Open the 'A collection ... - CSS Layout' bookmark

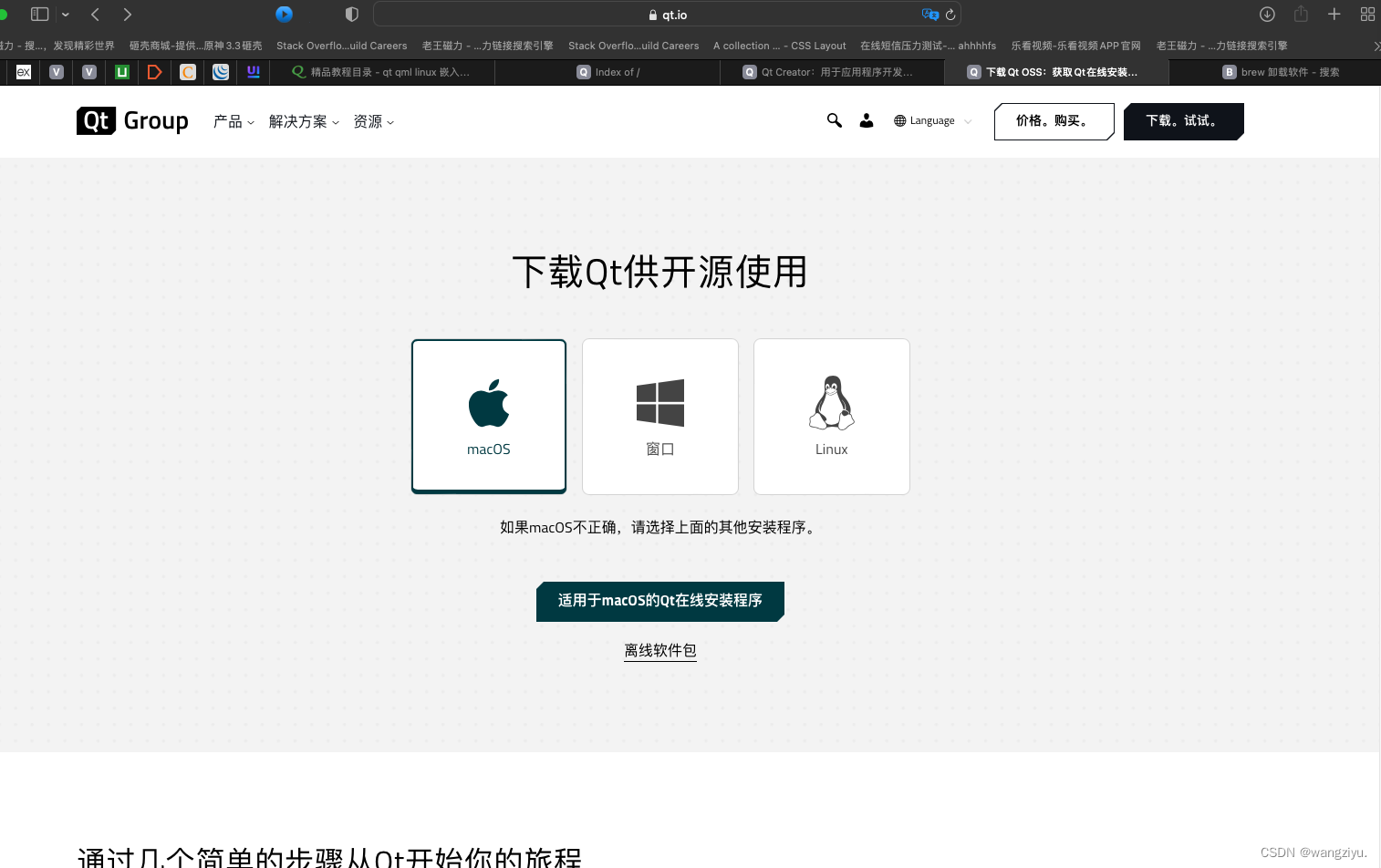(780, 46)
